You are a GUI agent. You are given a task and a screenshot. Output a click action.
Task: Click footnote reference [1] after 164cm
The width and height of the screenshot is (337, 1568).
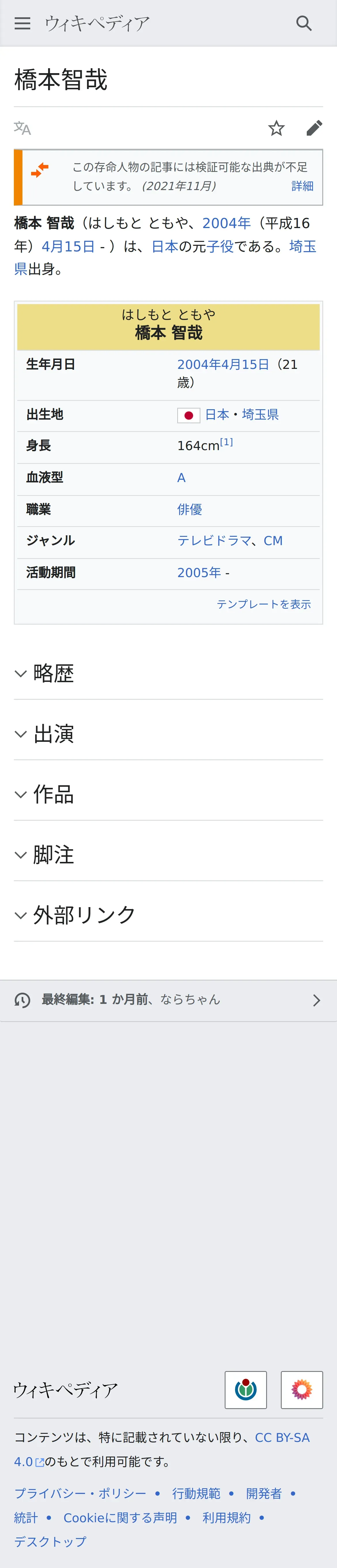pos(226,443)
